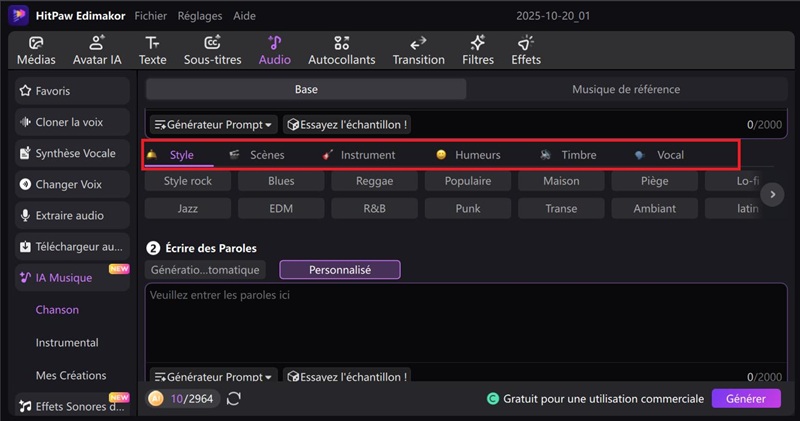Open the Autocollants stickers panel

[342, 43]
